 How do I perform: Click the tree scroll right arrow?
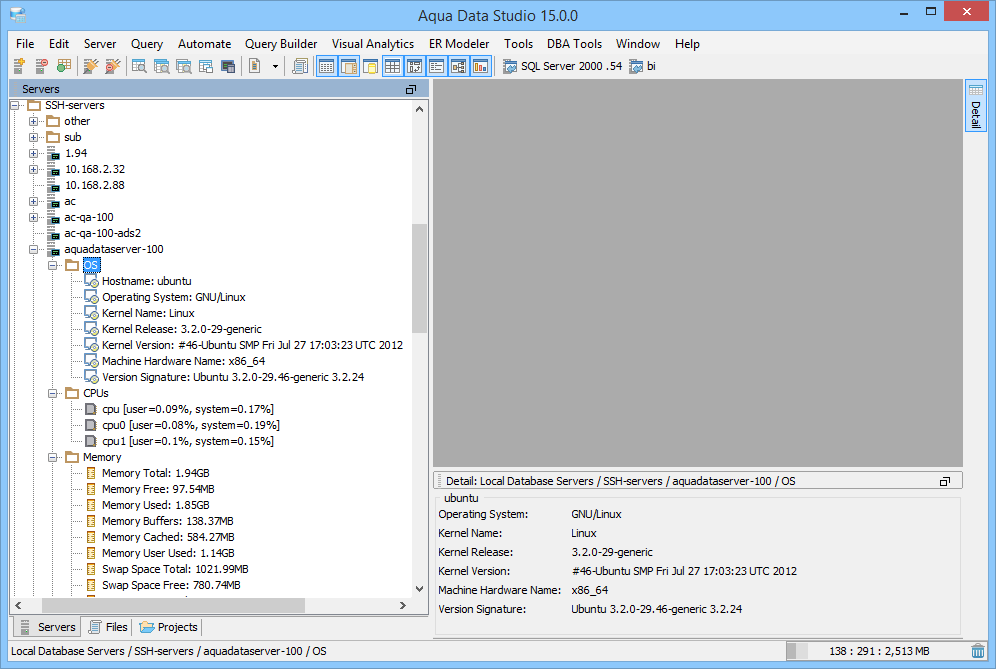pos(403,605)
